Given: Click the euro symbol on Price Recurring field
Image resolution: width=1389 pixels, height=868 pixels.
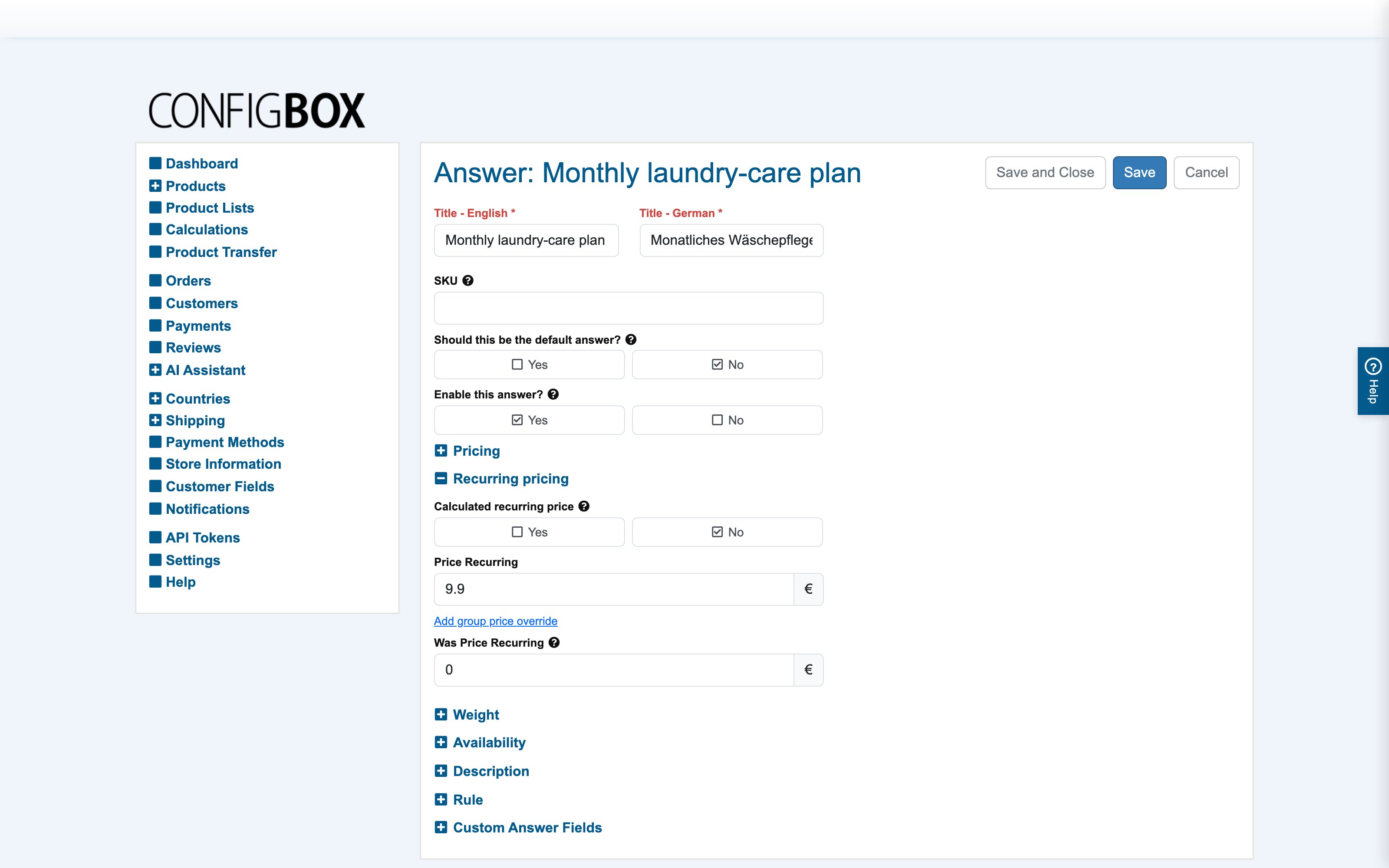Looking at the screenshot, I should pos(808,589).
